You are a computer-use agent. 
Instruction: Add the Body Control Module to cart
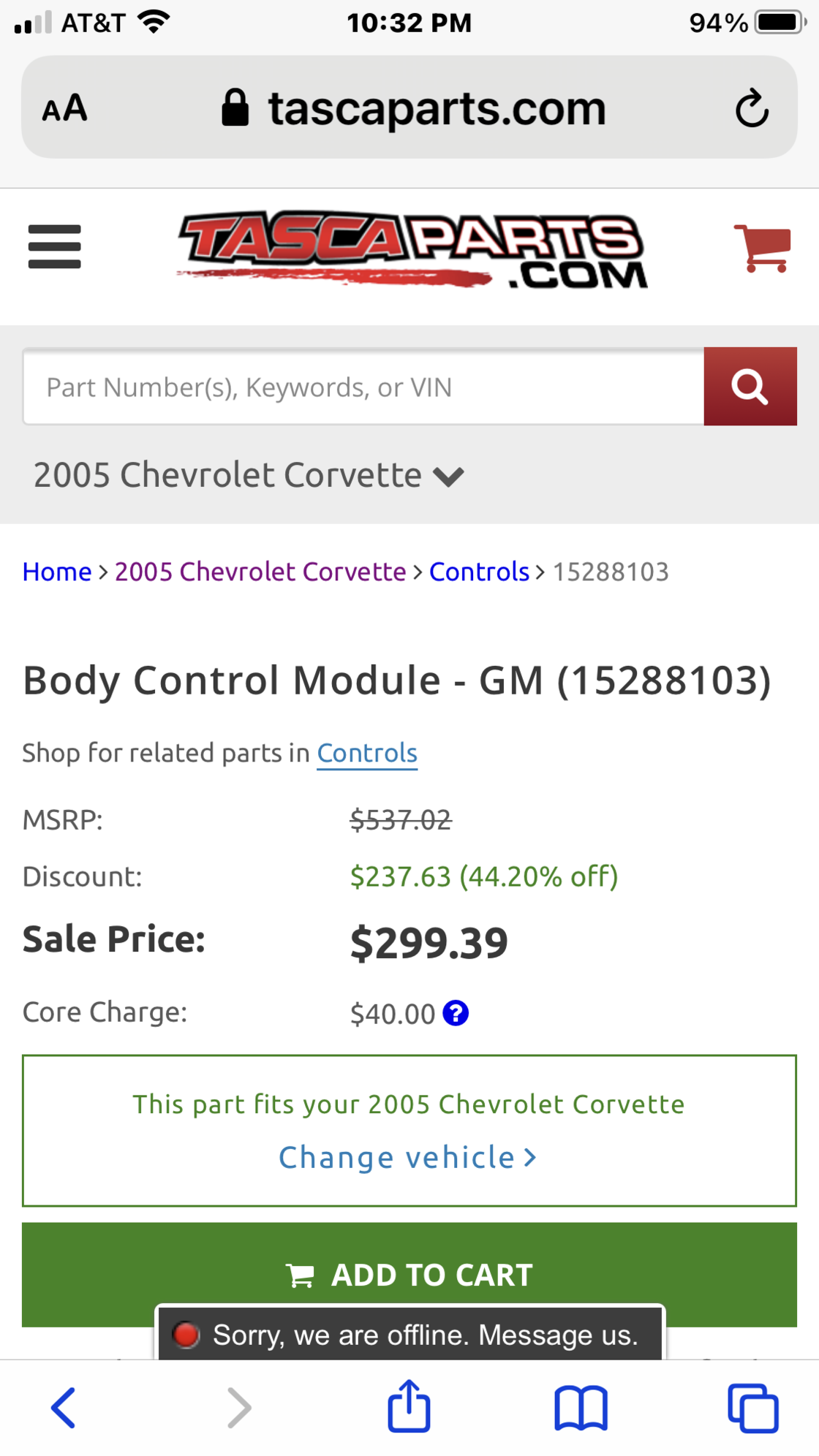[x=409, y=1275]
